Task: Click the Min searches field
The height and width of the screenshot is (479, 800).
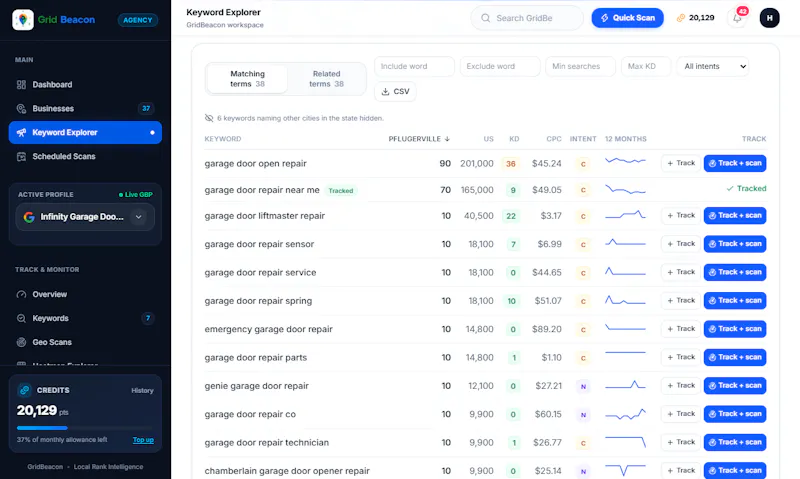Action: tap(581, 66)
